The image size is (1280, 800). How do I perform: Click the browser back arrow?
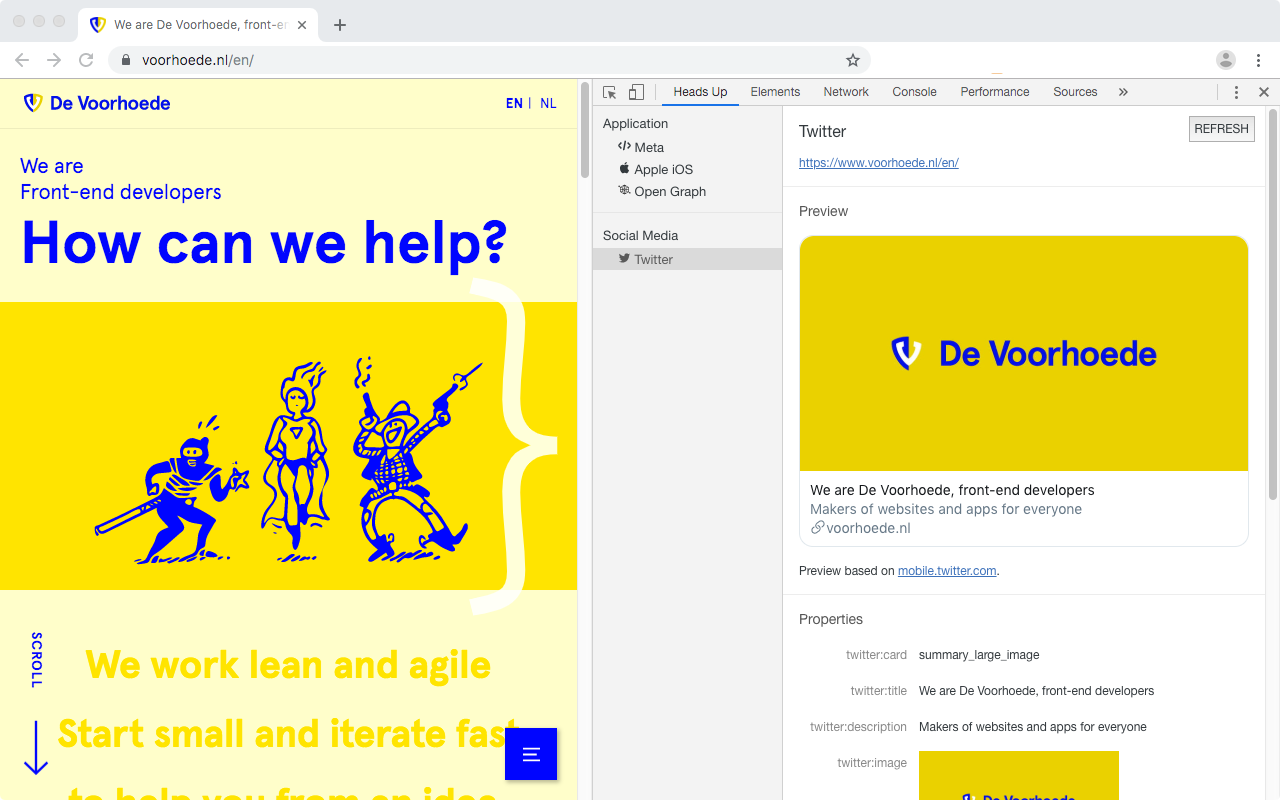22,60
